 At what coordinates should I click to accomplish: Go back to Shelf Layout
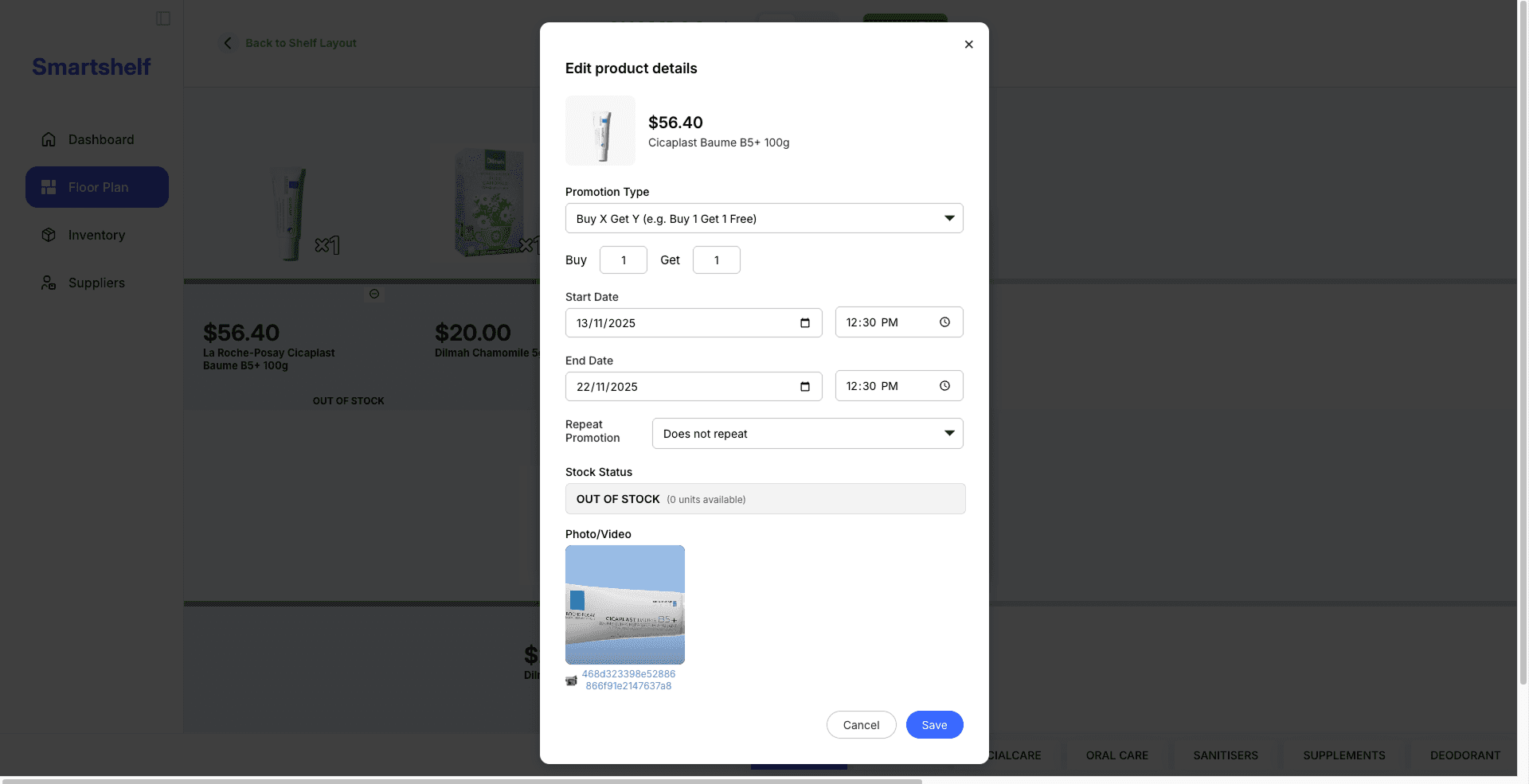[x=300, y=43]
